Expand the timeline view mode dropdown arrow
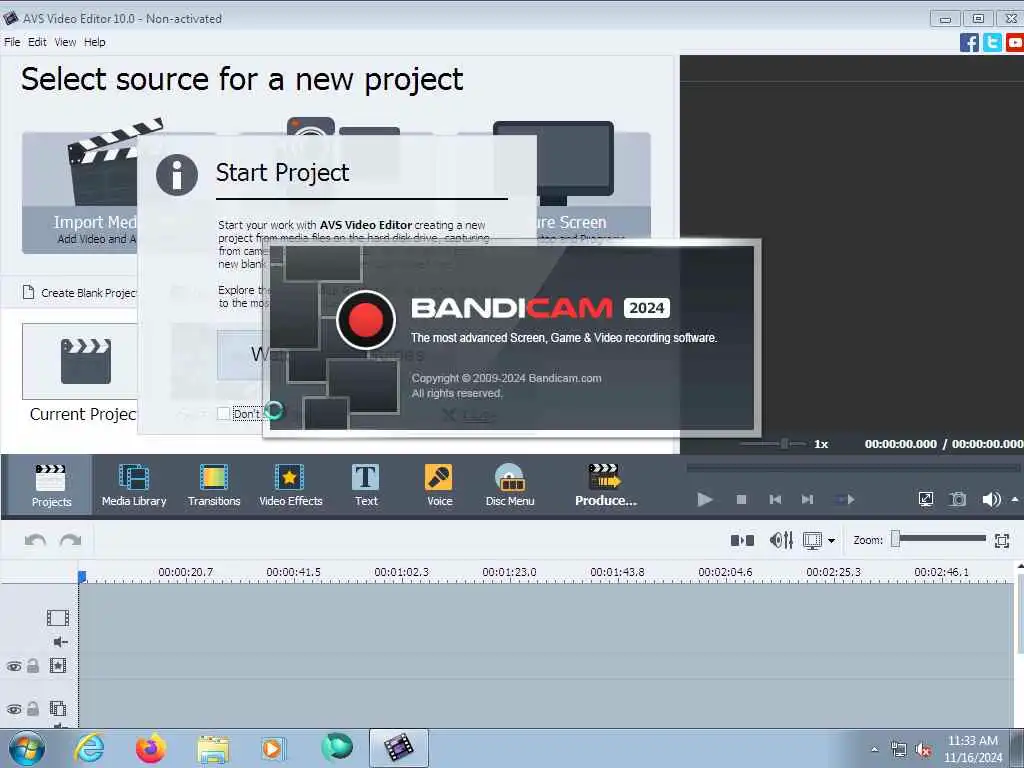The width and height of the screenshot is (1024, 768). pos(831,541)
